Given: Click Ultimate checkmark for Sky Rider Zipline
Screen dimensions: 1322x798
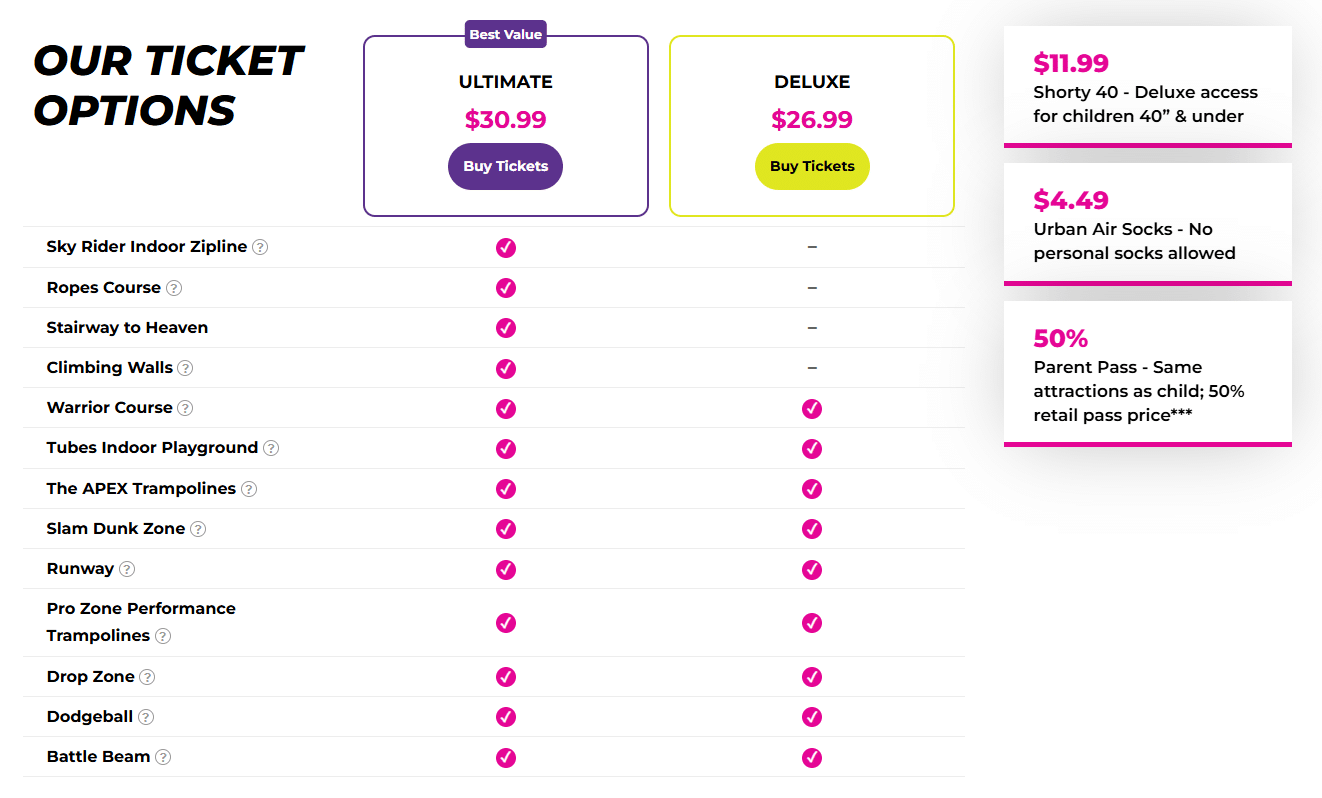Looking at the screenshot, I should 506,247.
